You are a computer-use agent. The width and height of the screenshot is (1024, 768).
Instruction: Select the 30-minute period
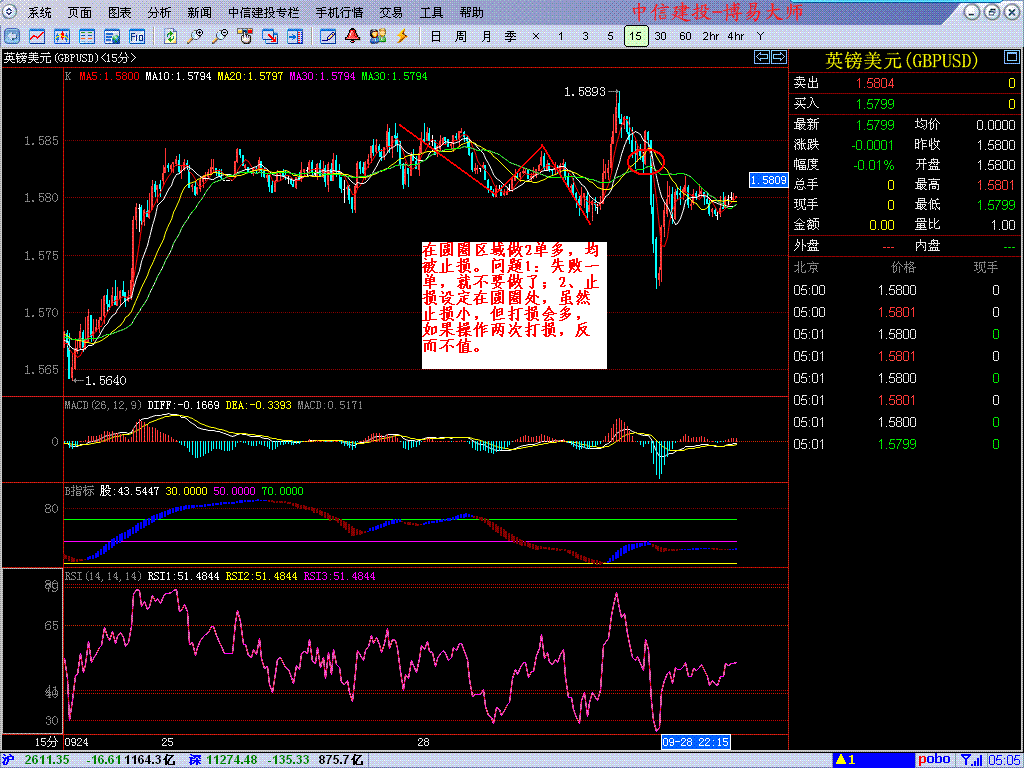(x=661, y=37)
